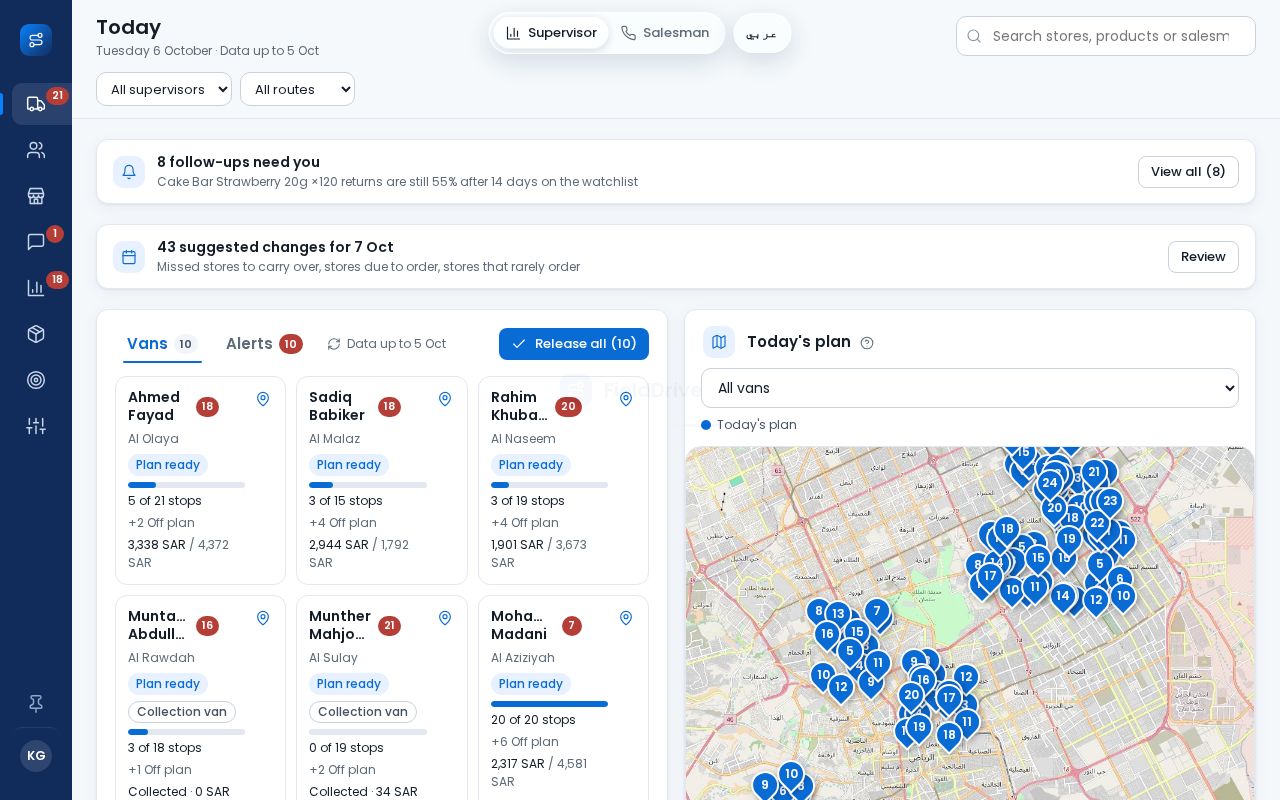
Task: Locate Rahim Khuba's van on map
Action: pos(626,399)
